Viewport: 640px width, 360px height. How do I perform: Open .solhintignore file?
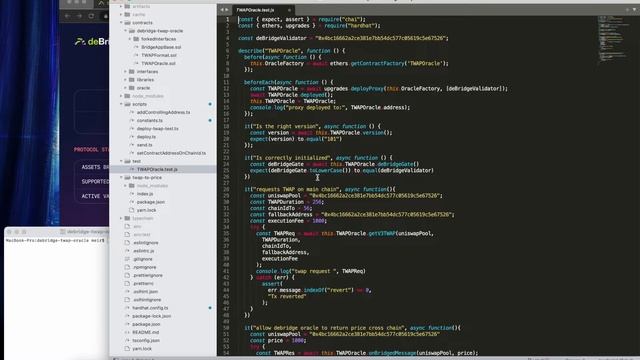tap(147, 300)
